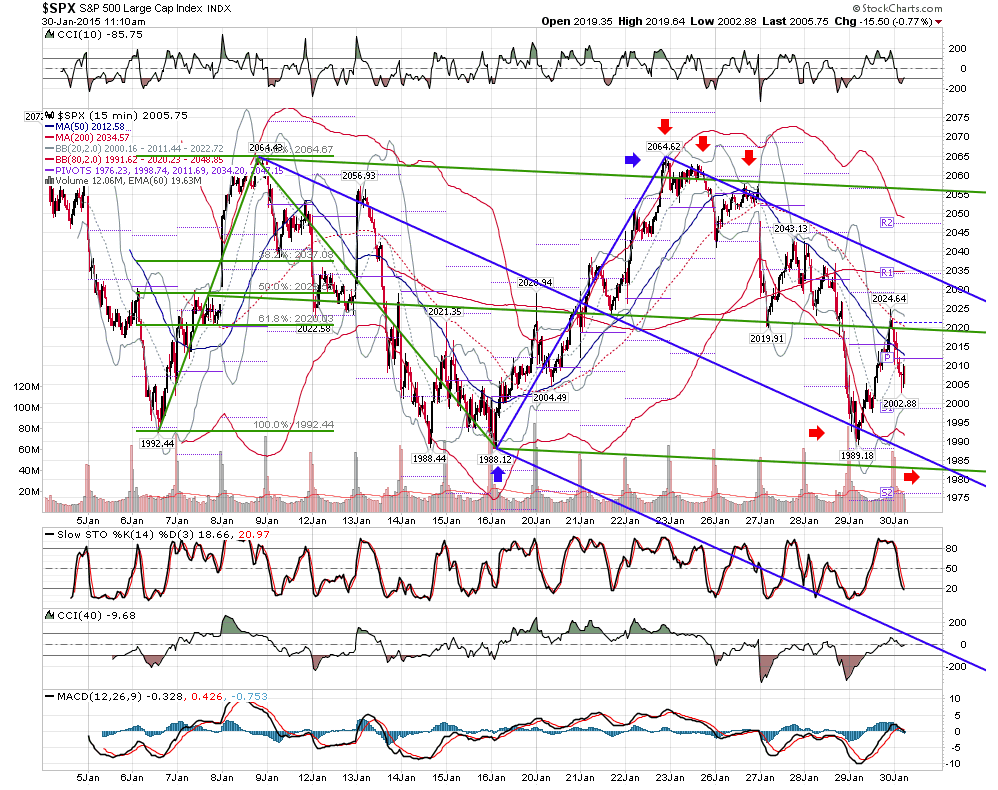The height and width of the screenshot is (790, 998).
Task: Select the R2 pivot label
Action: point(887,222)
